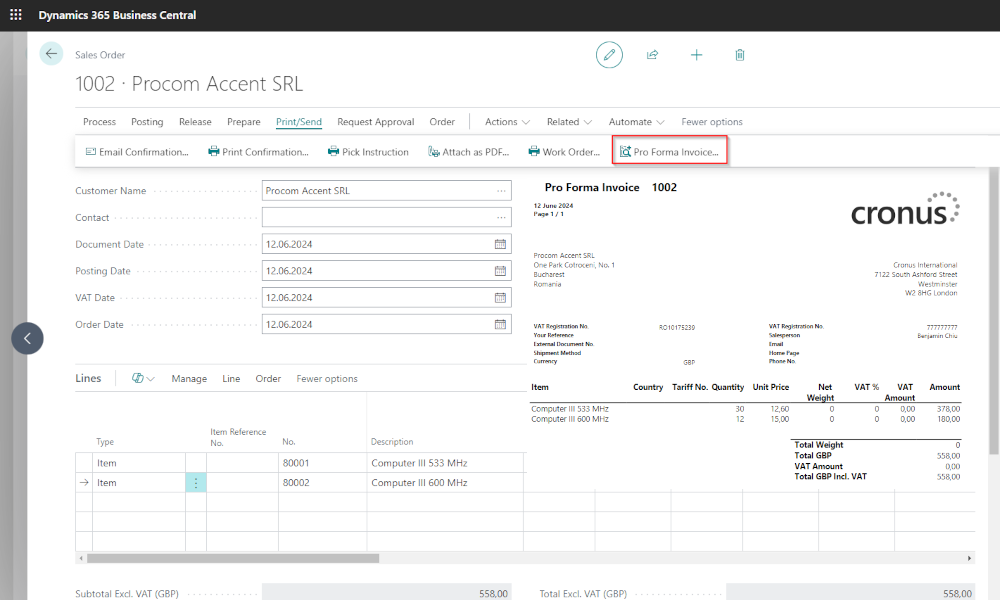Click the Email Confirmation envelope icon
The image size is (1000, 600).
pos(91,152)
